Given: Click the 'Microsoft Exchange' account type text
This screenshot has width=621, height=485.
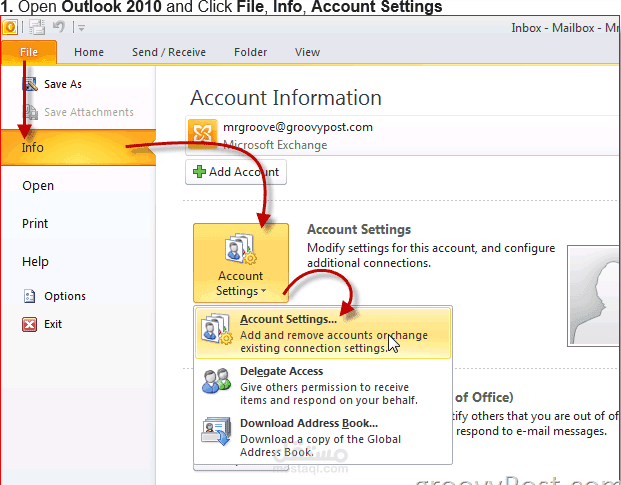Looking at the screenshot, I should 275,145.
